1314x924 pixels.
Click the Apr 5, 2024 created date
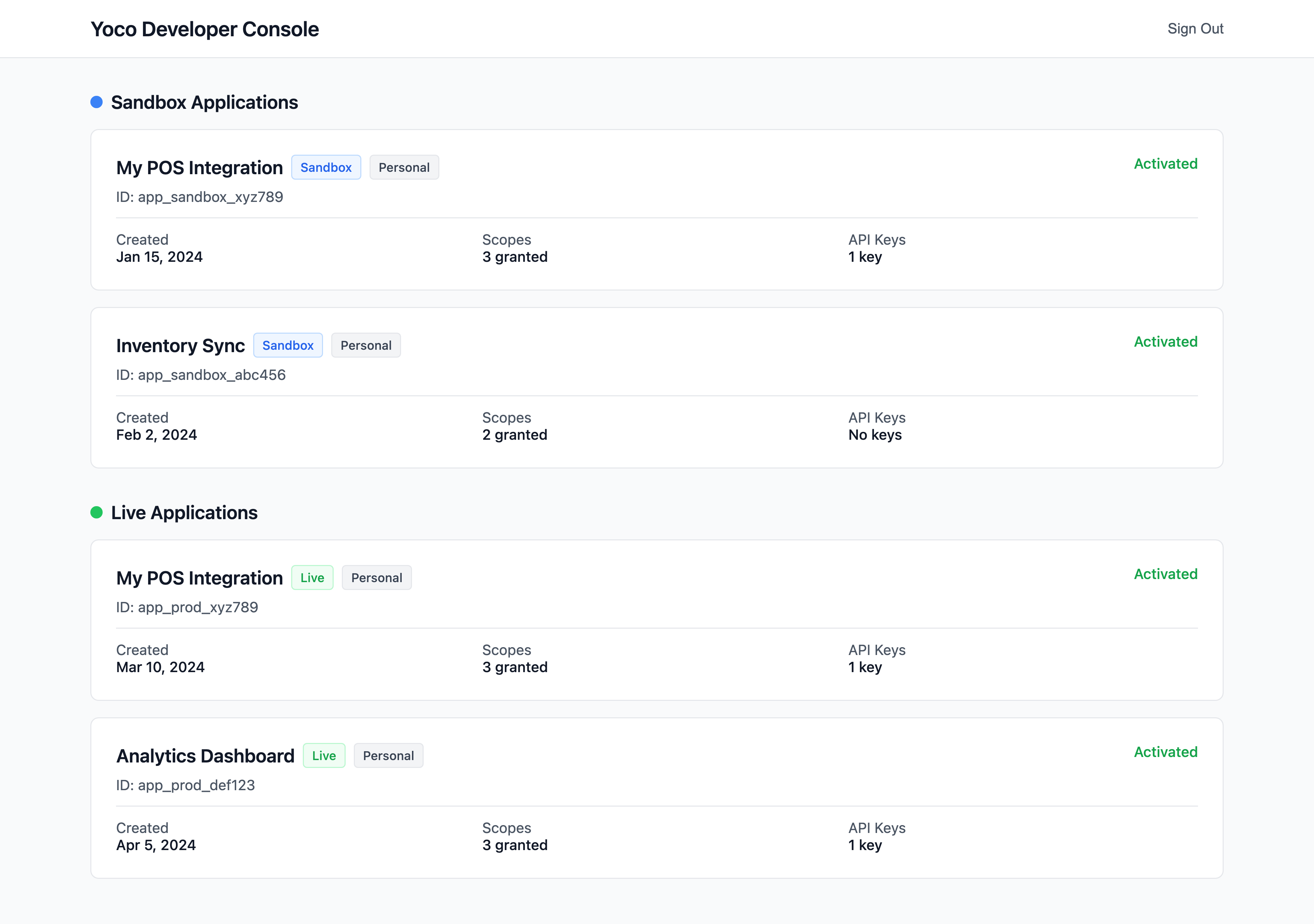click(156, 846)
